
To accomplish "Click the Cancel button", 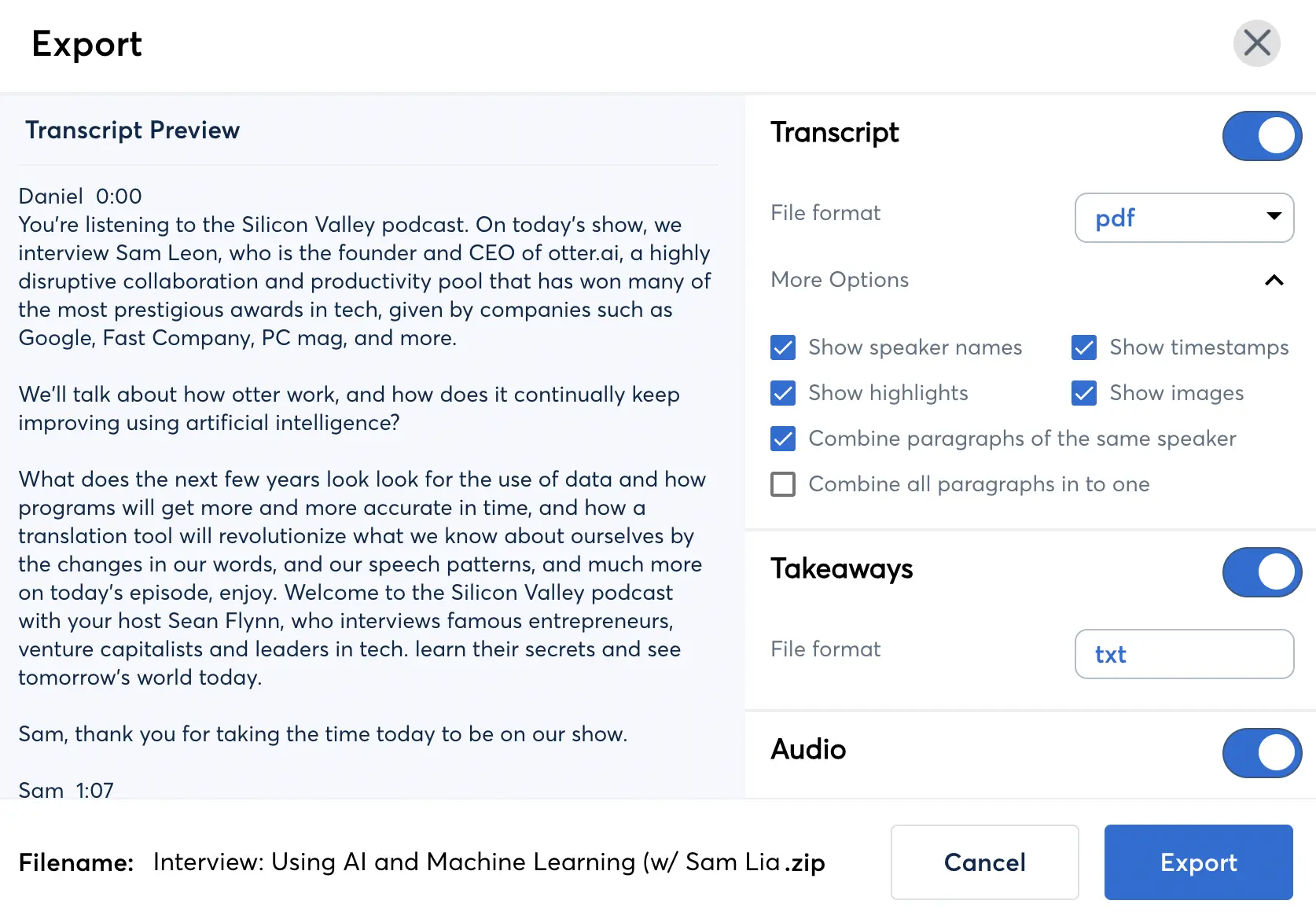I will (984, 862).
